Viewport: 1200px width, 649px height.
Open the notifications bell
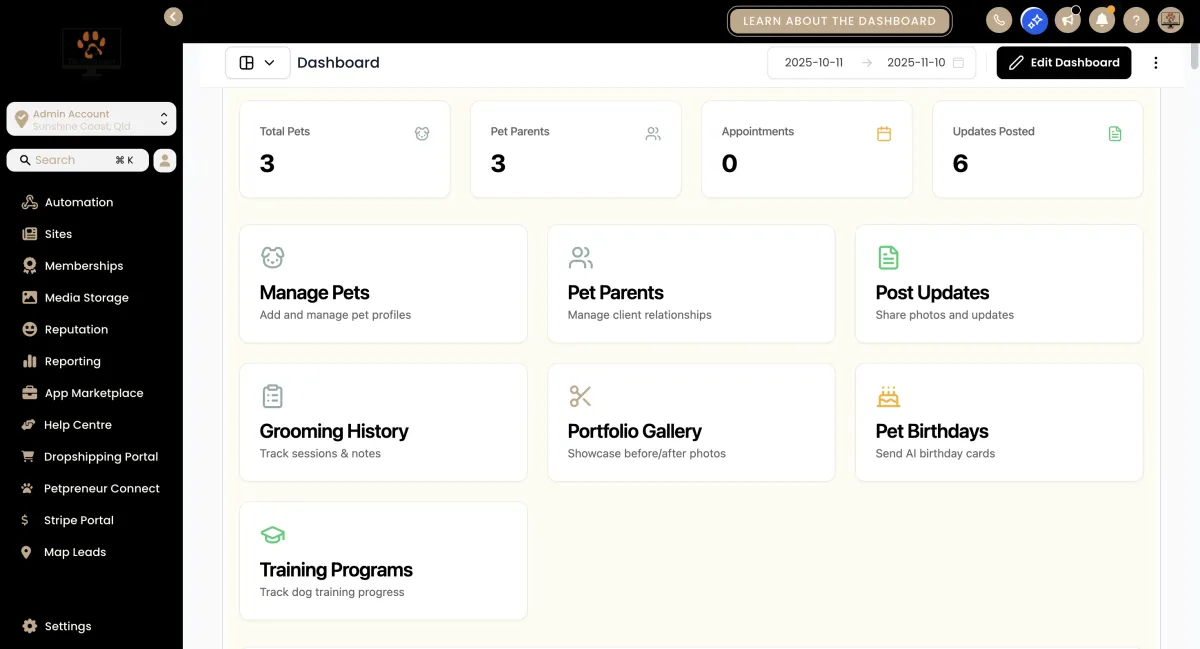tap(1102, 20)
